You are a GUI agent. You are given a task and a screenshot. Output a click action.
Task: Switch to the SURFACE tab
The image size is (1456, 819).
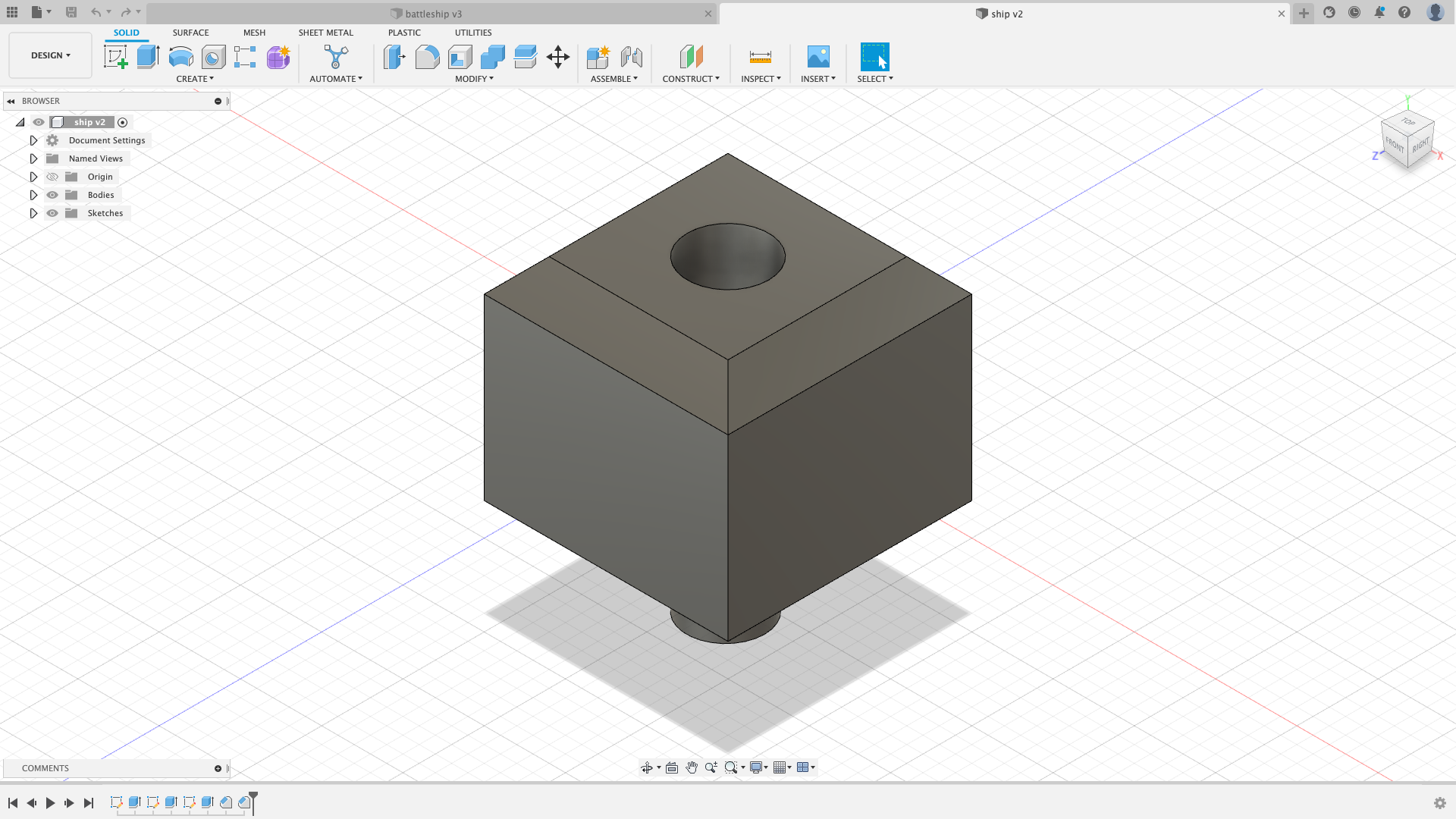[190, 33]
